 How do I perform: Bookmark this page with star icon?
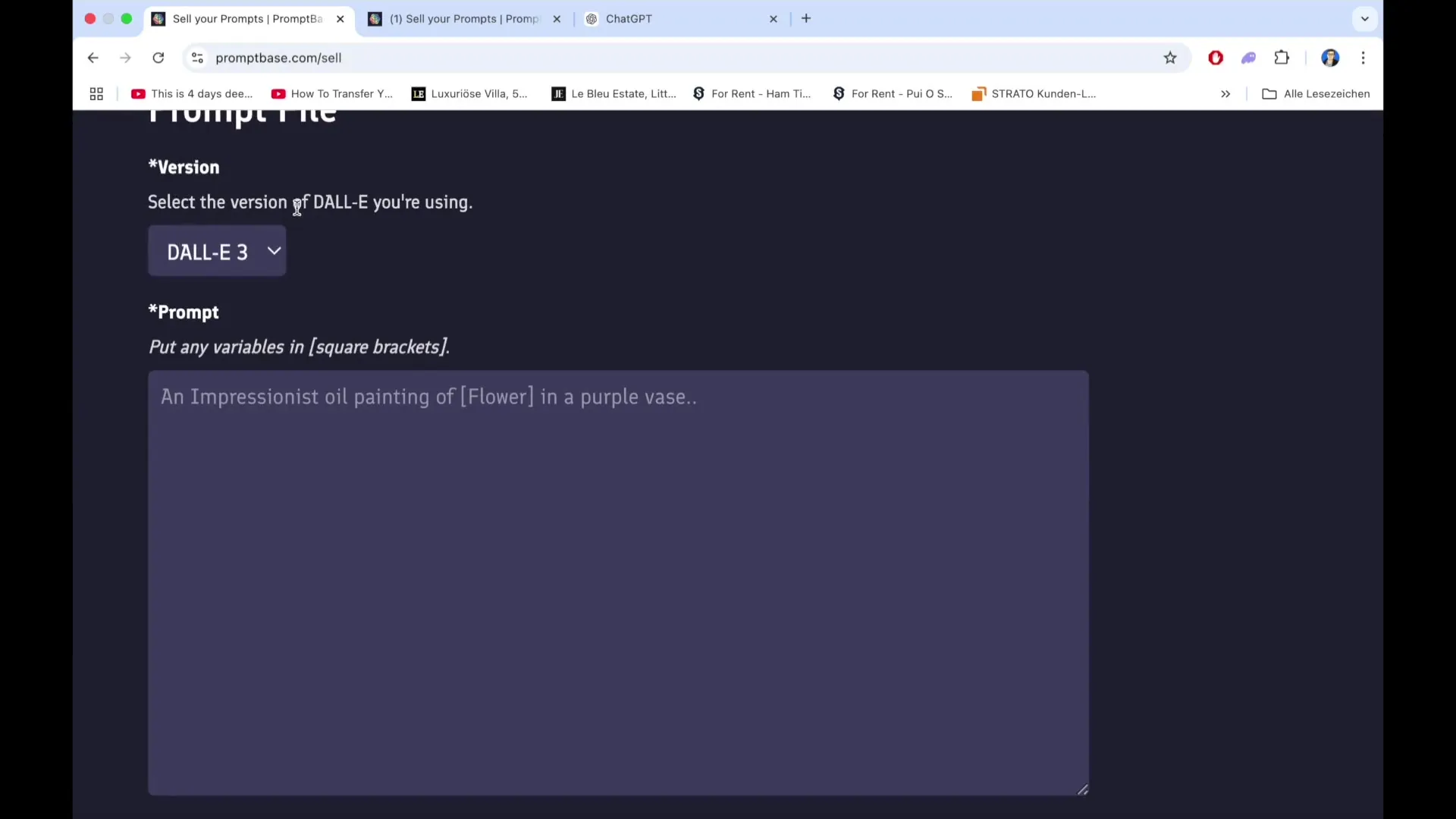pyautogui.click(x=1170, y=58)
